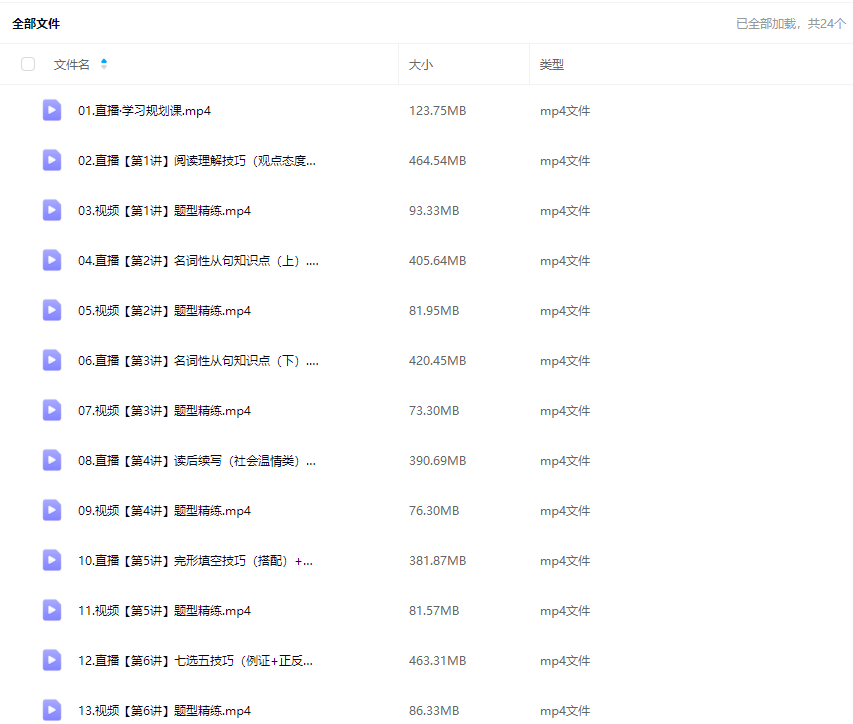Select the row showing 463.31MB size

tap(437, 661)
